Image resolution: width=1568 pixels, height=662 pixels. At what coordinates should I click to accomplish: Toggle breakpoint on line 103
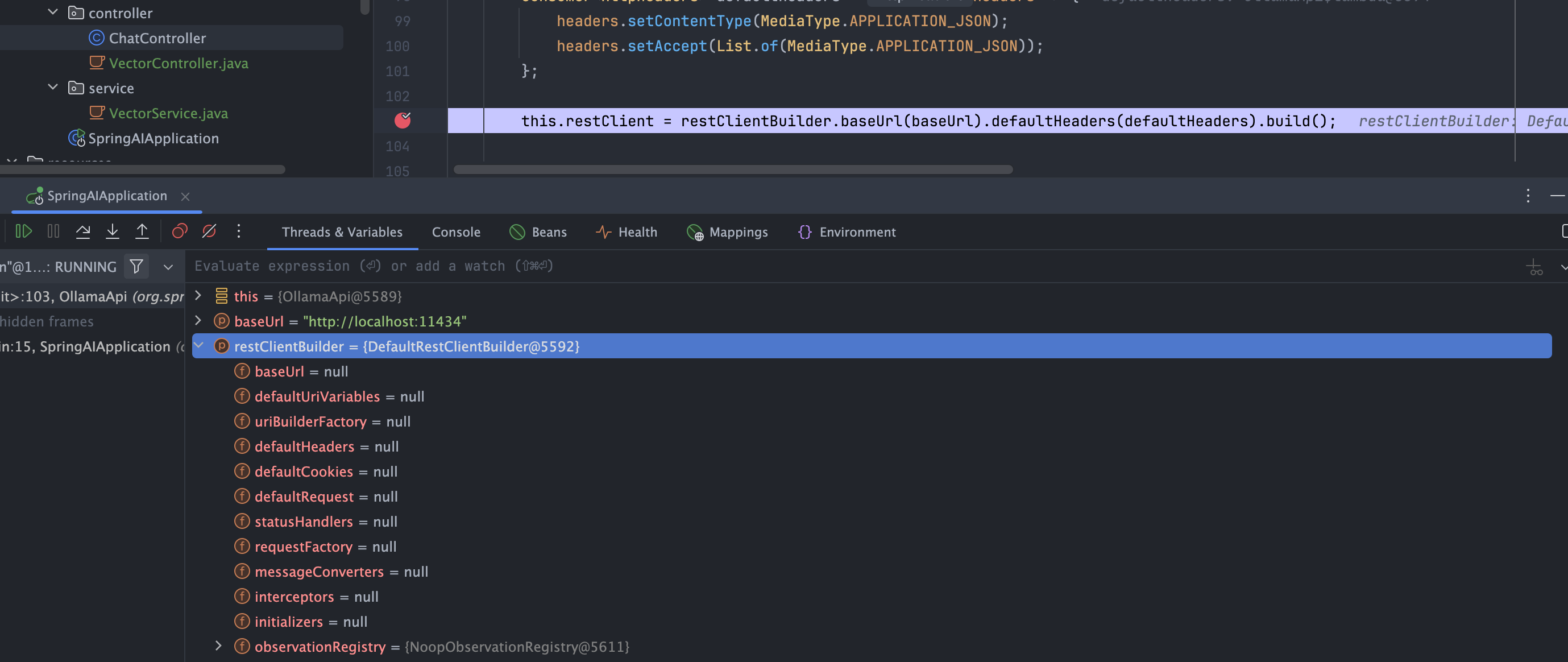tap(403, 121)
